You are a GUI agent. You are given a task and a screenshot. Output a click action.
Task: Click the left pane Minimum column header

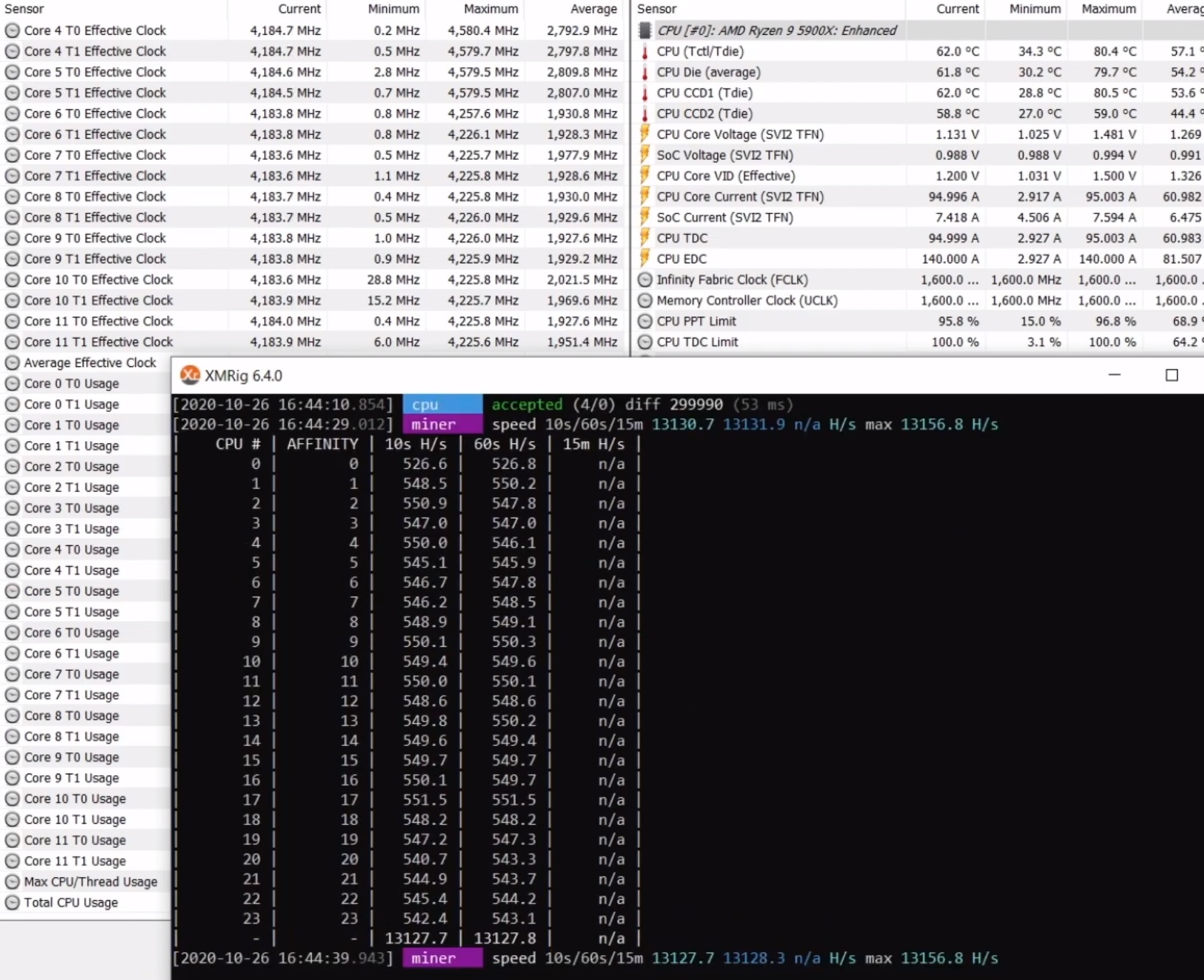click(x=375, y=9)
